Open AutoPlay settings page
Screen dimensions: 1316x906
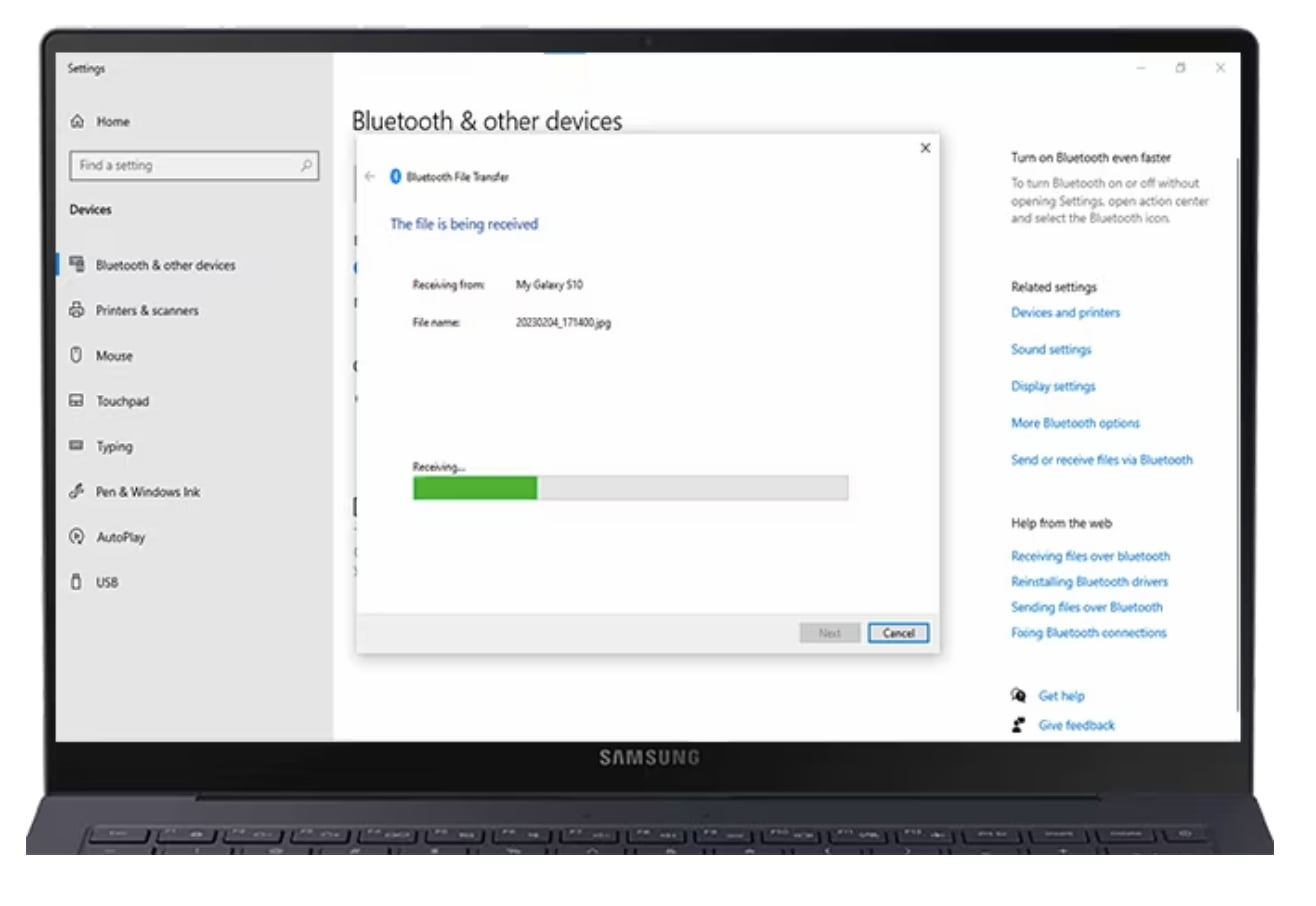point(120,538)
